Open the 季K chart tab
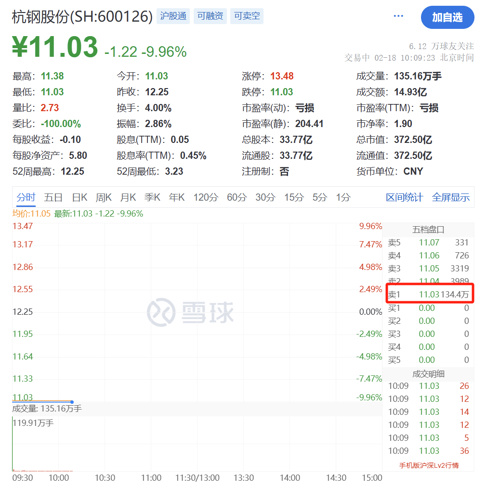The height and width of the screenshot is (488, 500). pos(152,197)
